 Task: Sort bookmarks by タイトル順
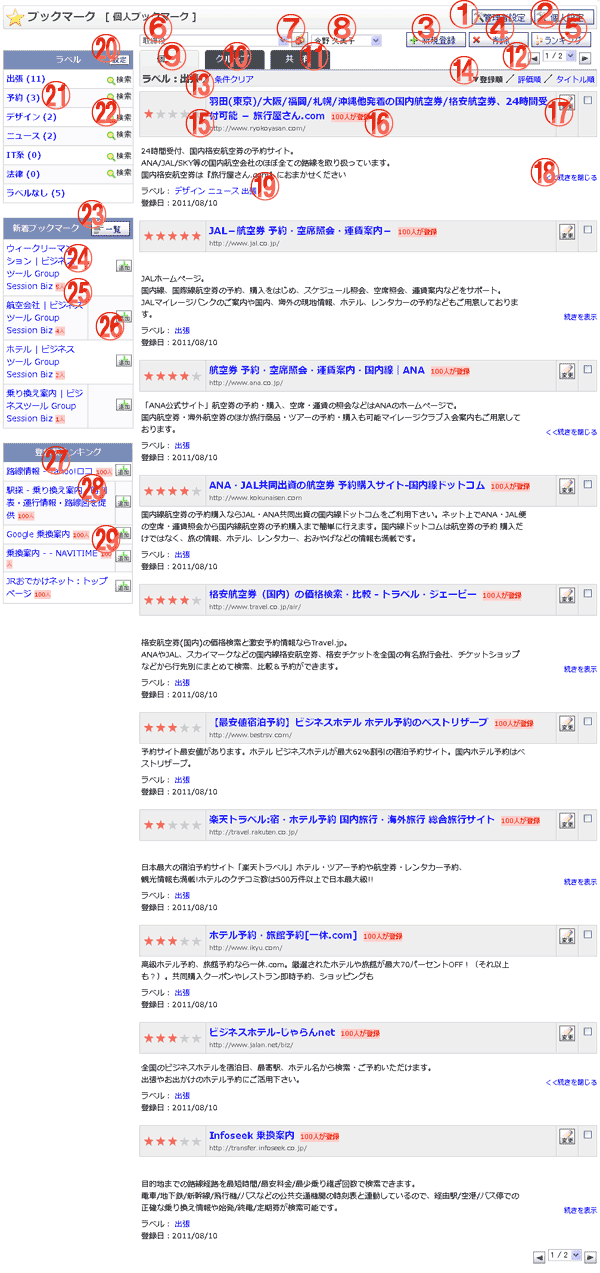[577, 77]
